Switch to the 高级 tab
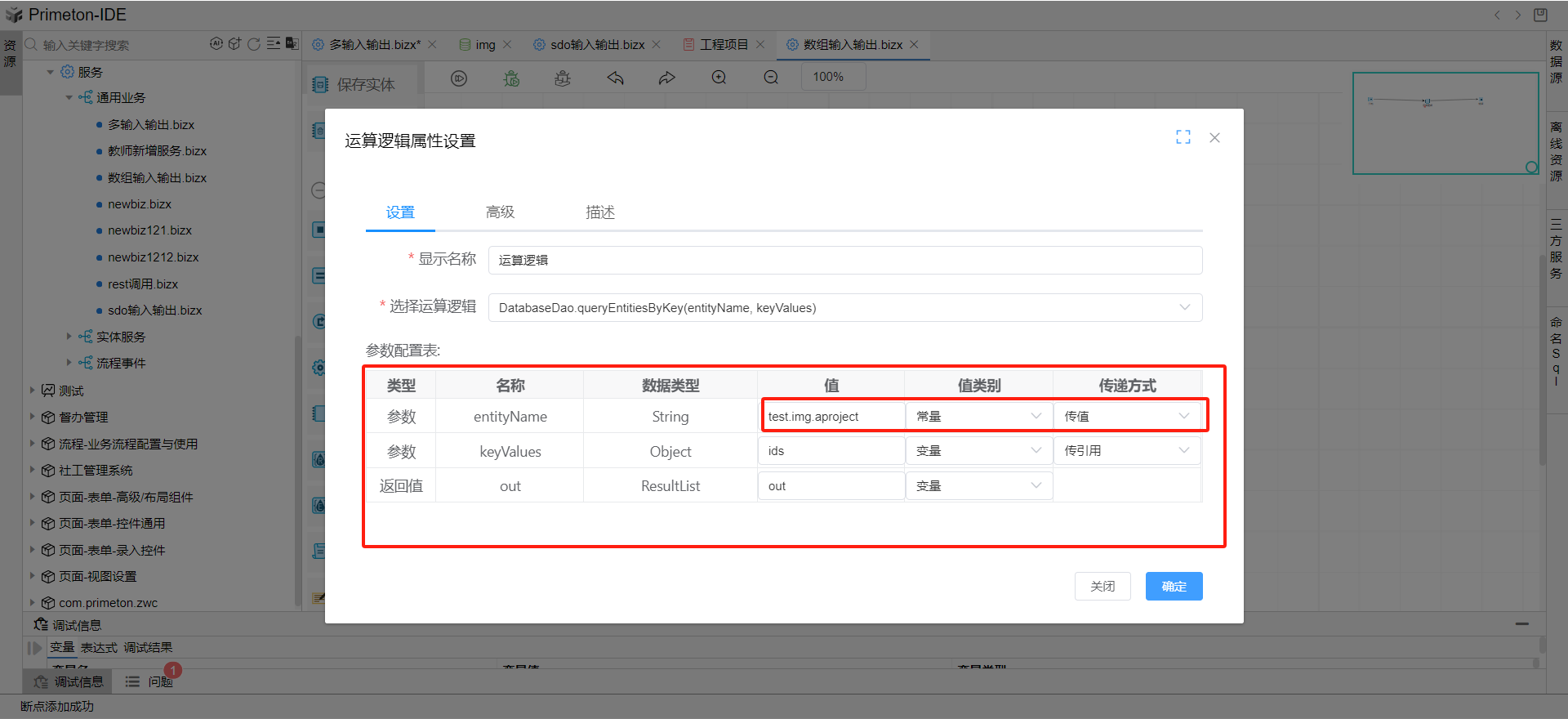 [x=500, y=212]
